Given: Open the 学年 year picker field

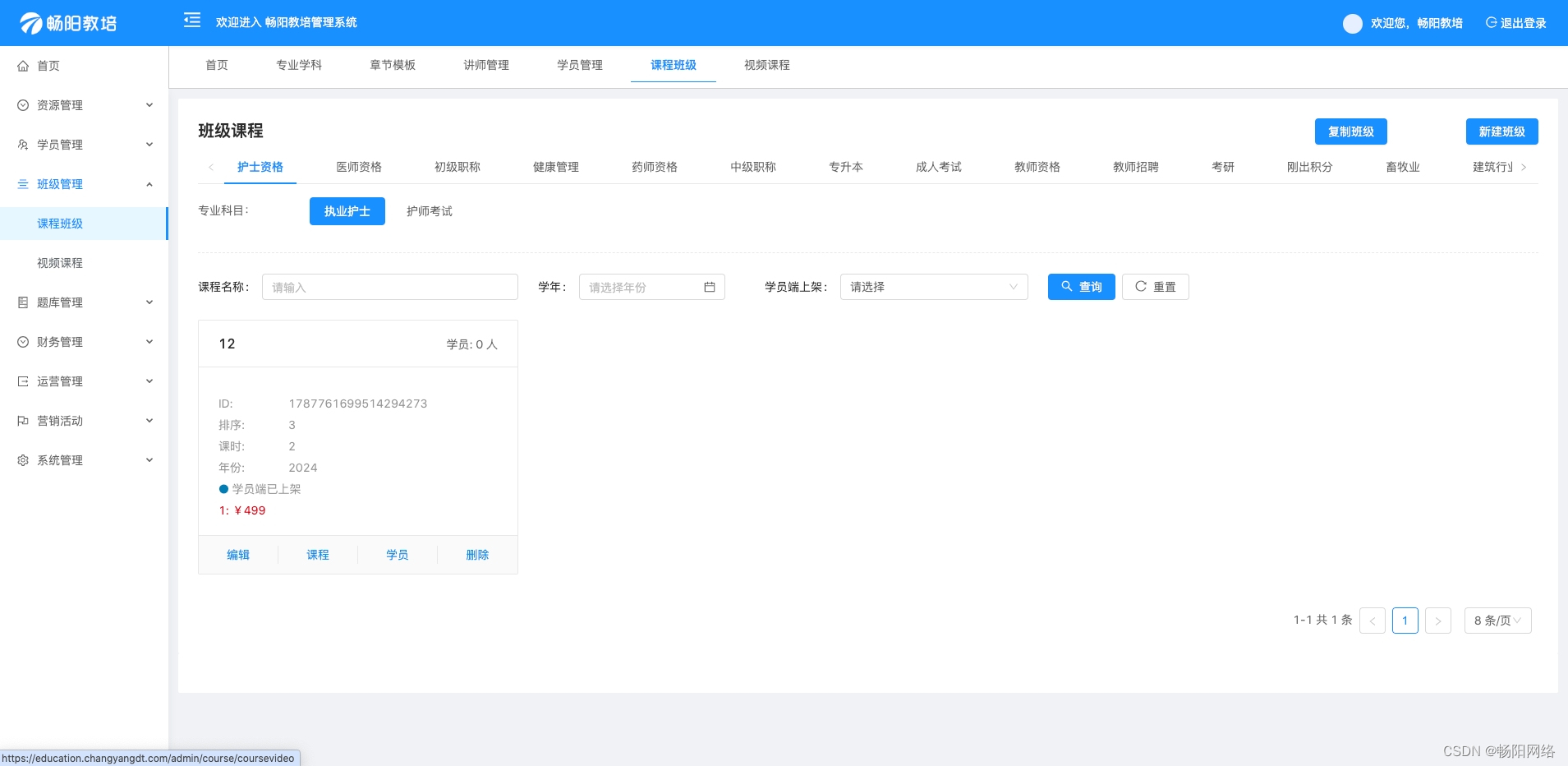Looking at the screenshot, I should click(x=652, y=287).
